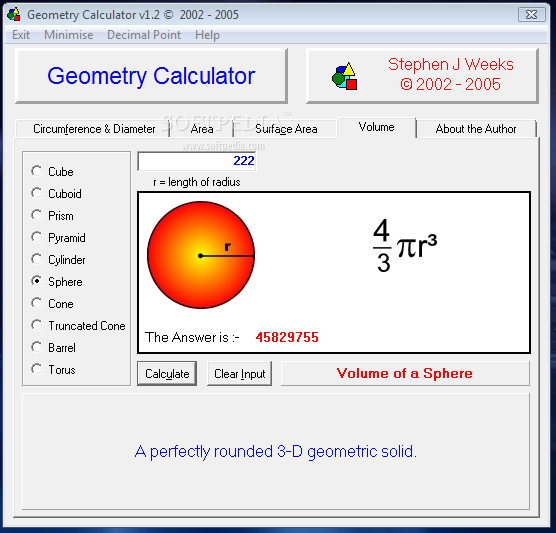Click the Clear Input button
This screenshot has width=556, height=533.
click(239, 374)
